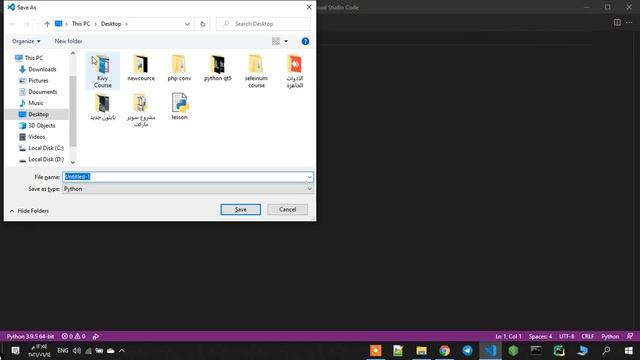The image size is (640, 360).
Task: Click the CRLF line ending status
Action: (x=588, y=336)
